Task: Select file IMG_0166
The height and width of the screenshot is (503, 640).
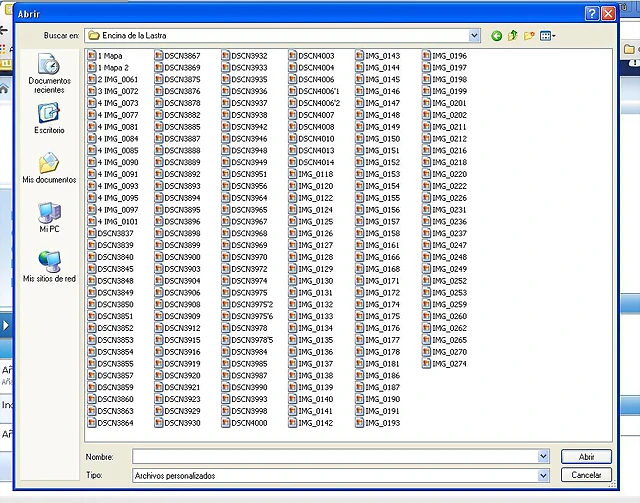Action: [378, 257]
